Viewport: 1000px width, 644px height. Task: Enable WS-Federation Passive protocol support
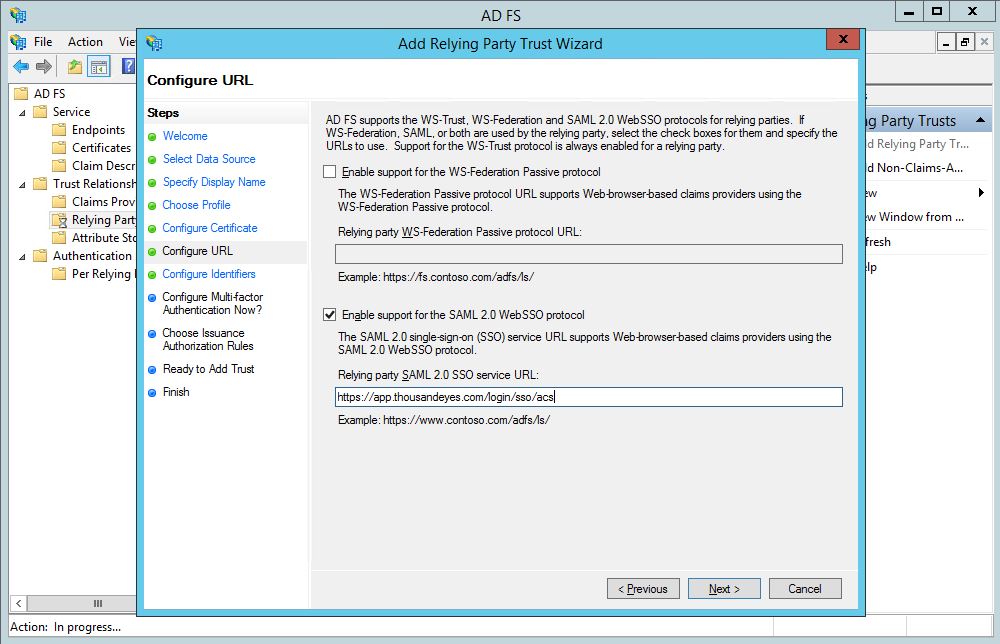[x=330, y=172]
